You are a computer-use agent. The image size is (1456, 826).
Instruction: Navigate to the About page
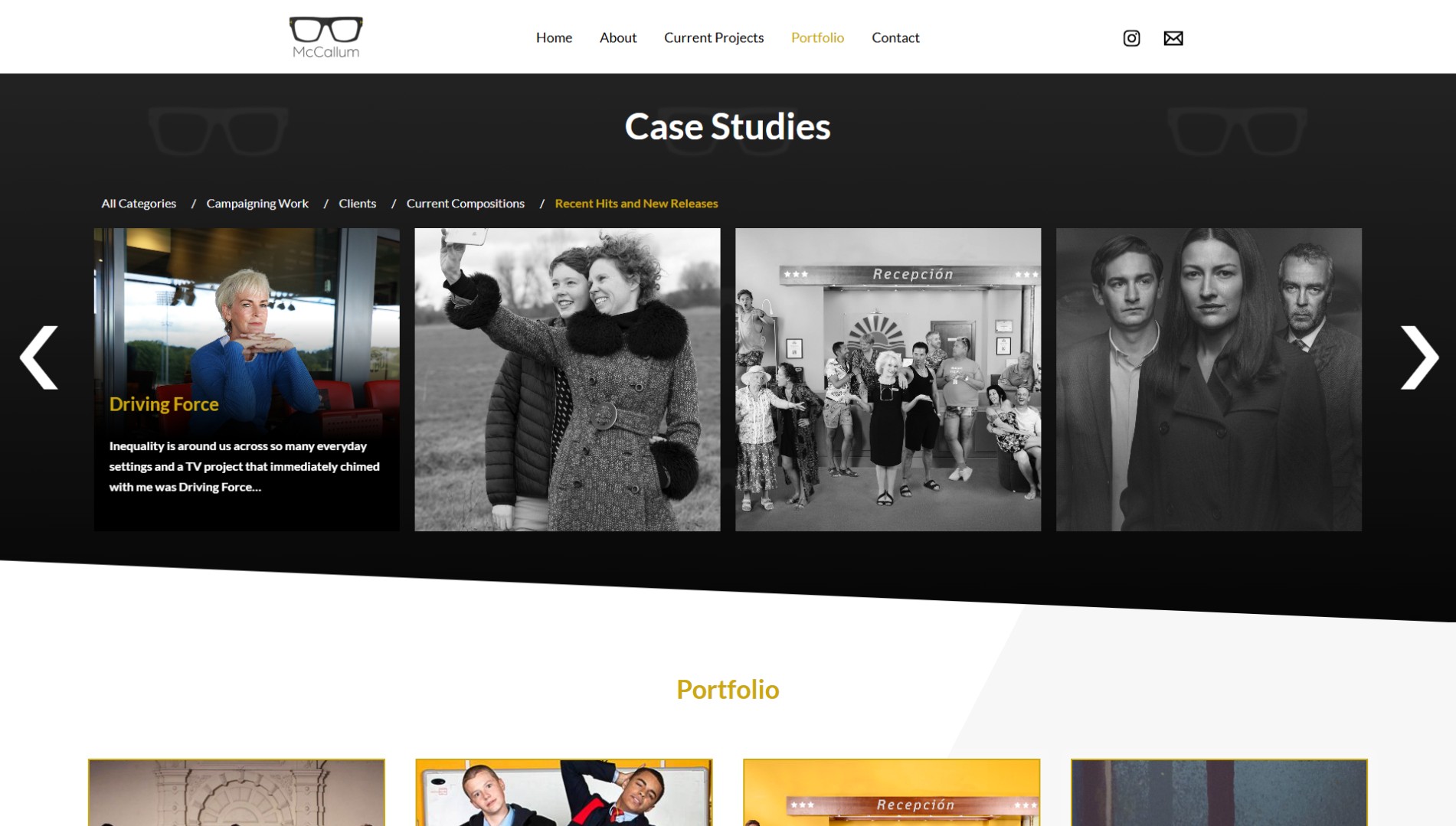tap(618, 38)
